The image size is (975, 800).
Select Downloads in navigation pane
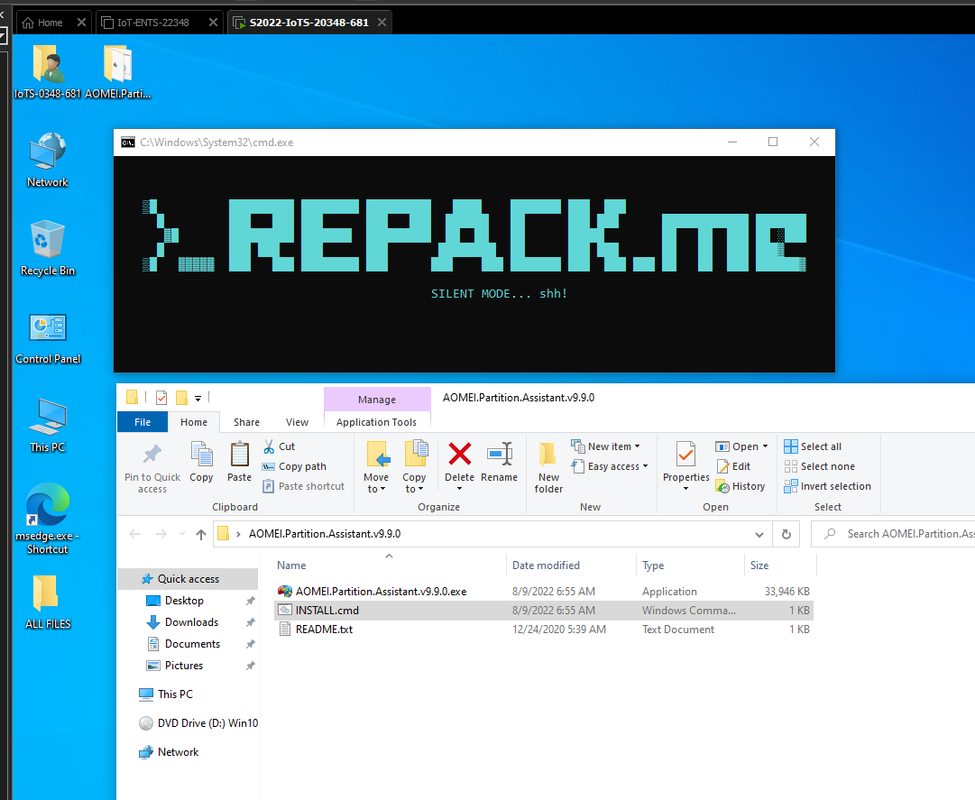(x=191, y=622)
